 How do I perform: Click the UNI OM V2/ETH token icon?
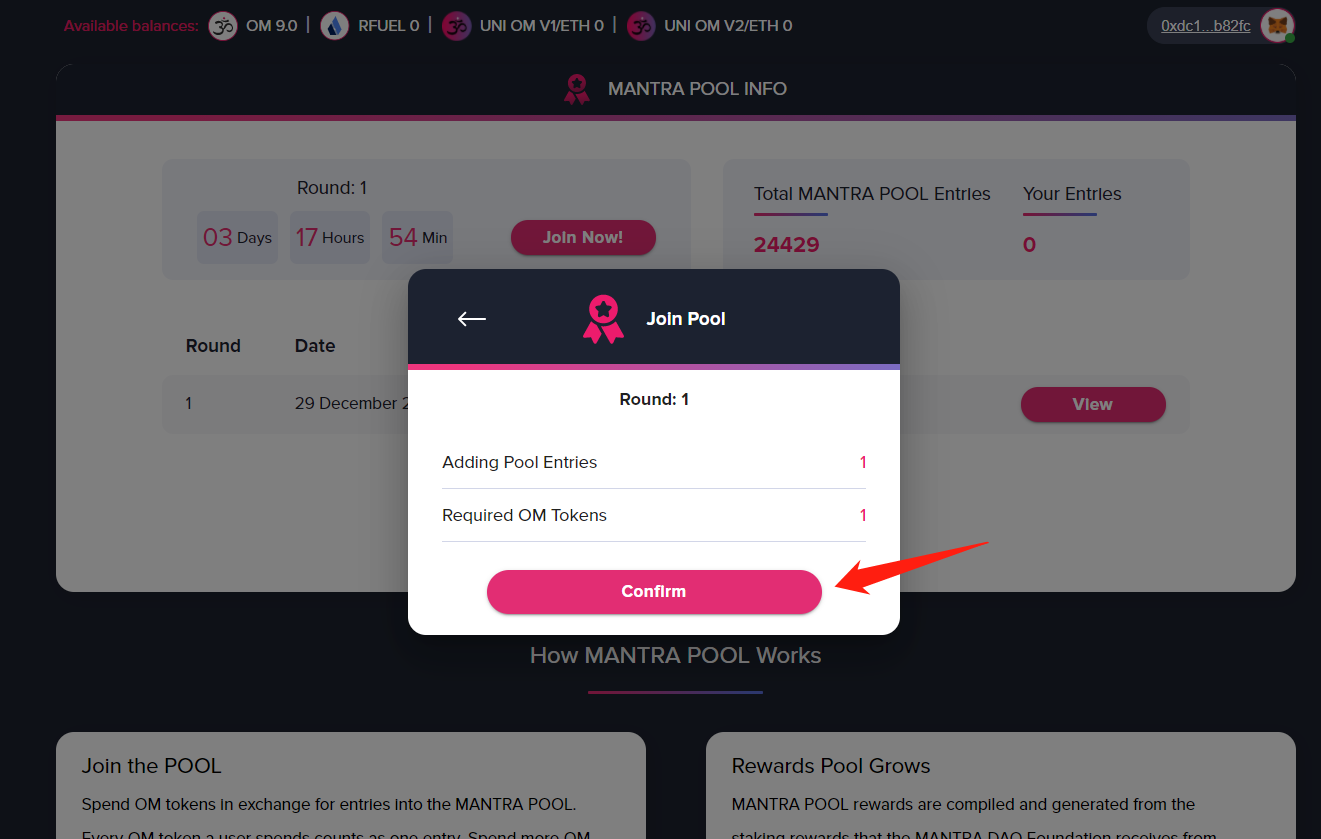pos(641,26)
